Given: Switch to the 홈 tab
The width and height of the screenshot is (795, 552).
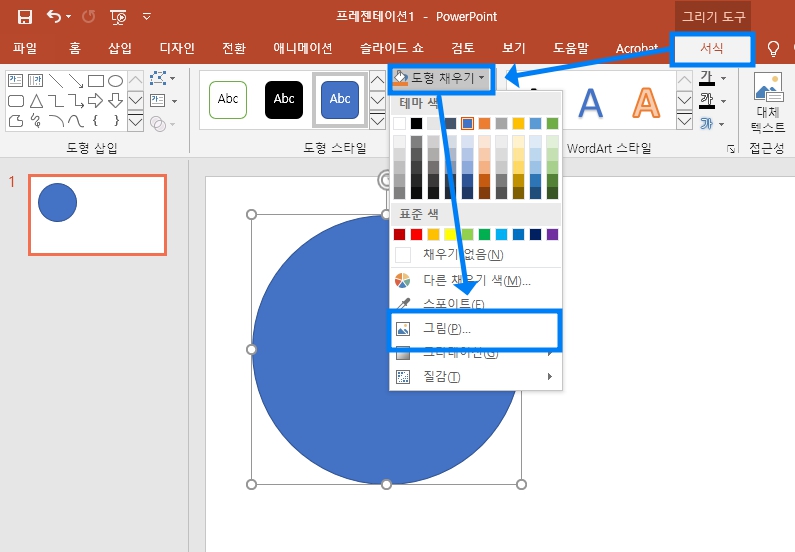Looking at the screenshot, I should click(75, 48).
